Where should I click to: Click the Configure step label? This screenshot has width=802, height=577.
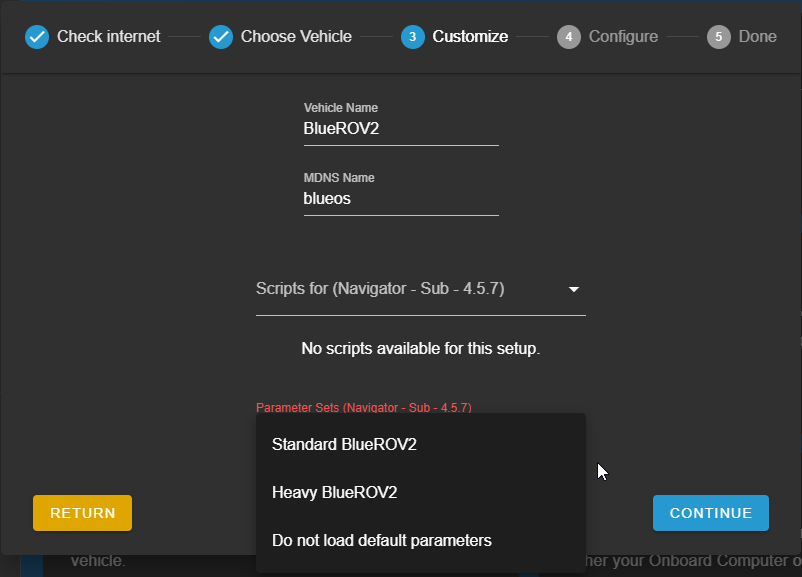point(623,37)
